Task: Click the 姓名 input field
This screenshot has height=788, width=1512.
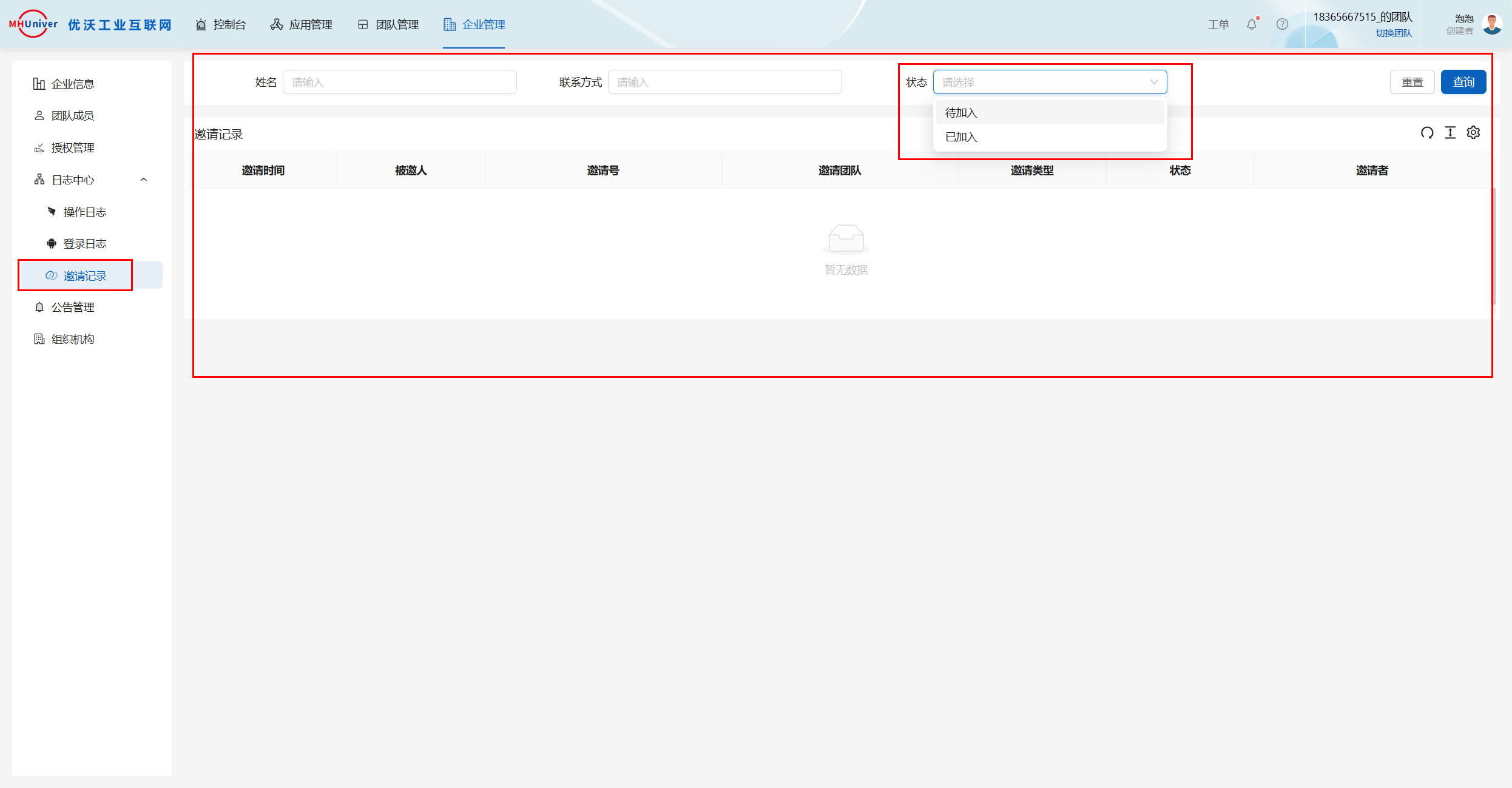Action: coord(399,82)
